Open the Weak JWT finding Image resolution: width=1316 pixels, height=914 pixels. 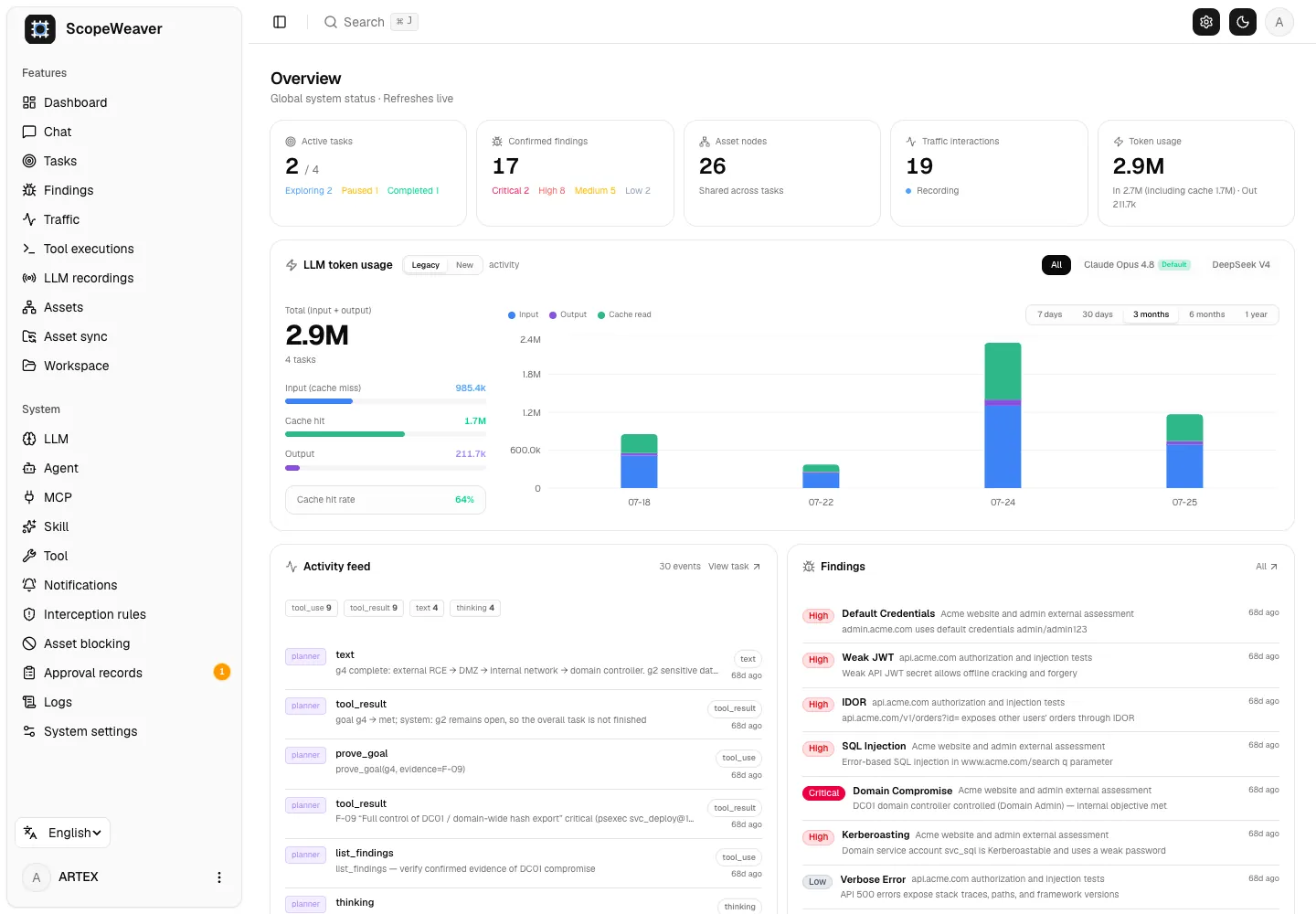[1040, 665]
